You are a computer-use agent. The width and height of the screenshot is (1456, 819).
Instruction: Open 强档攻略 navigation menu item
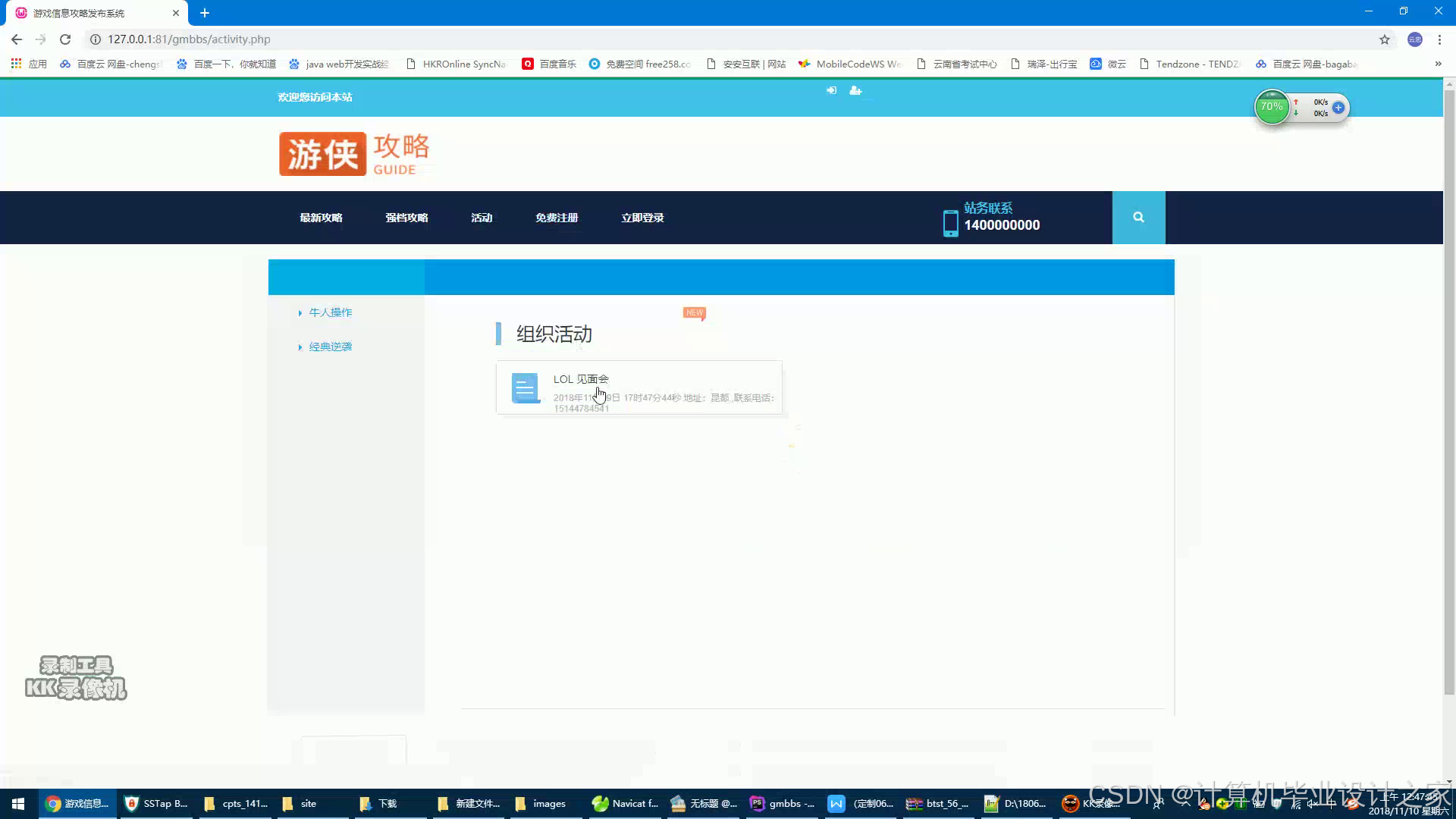click(406, 218)
